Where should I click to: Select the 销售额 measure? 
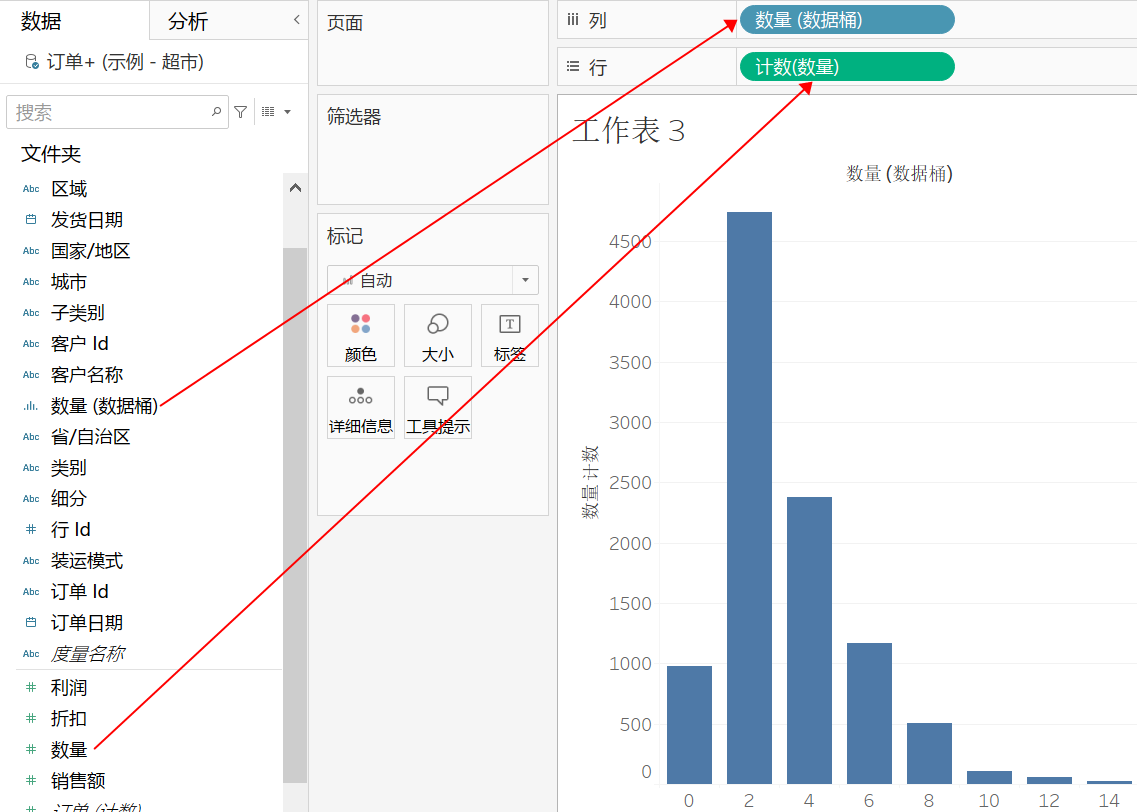(78, 781)
